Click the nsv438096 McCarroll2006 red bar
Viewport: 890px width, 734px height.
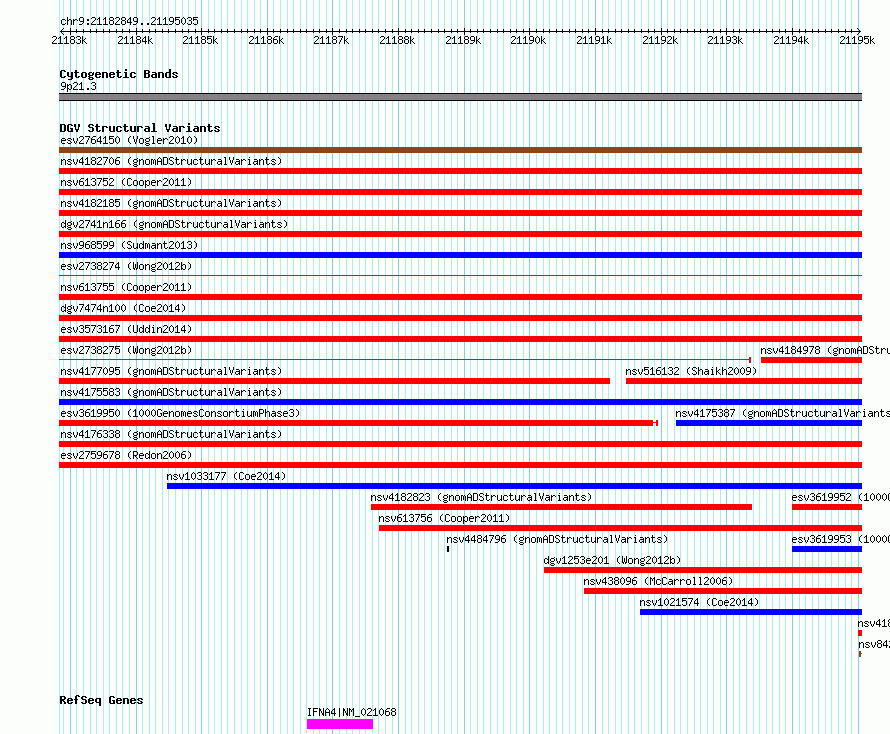click(723, 591)
